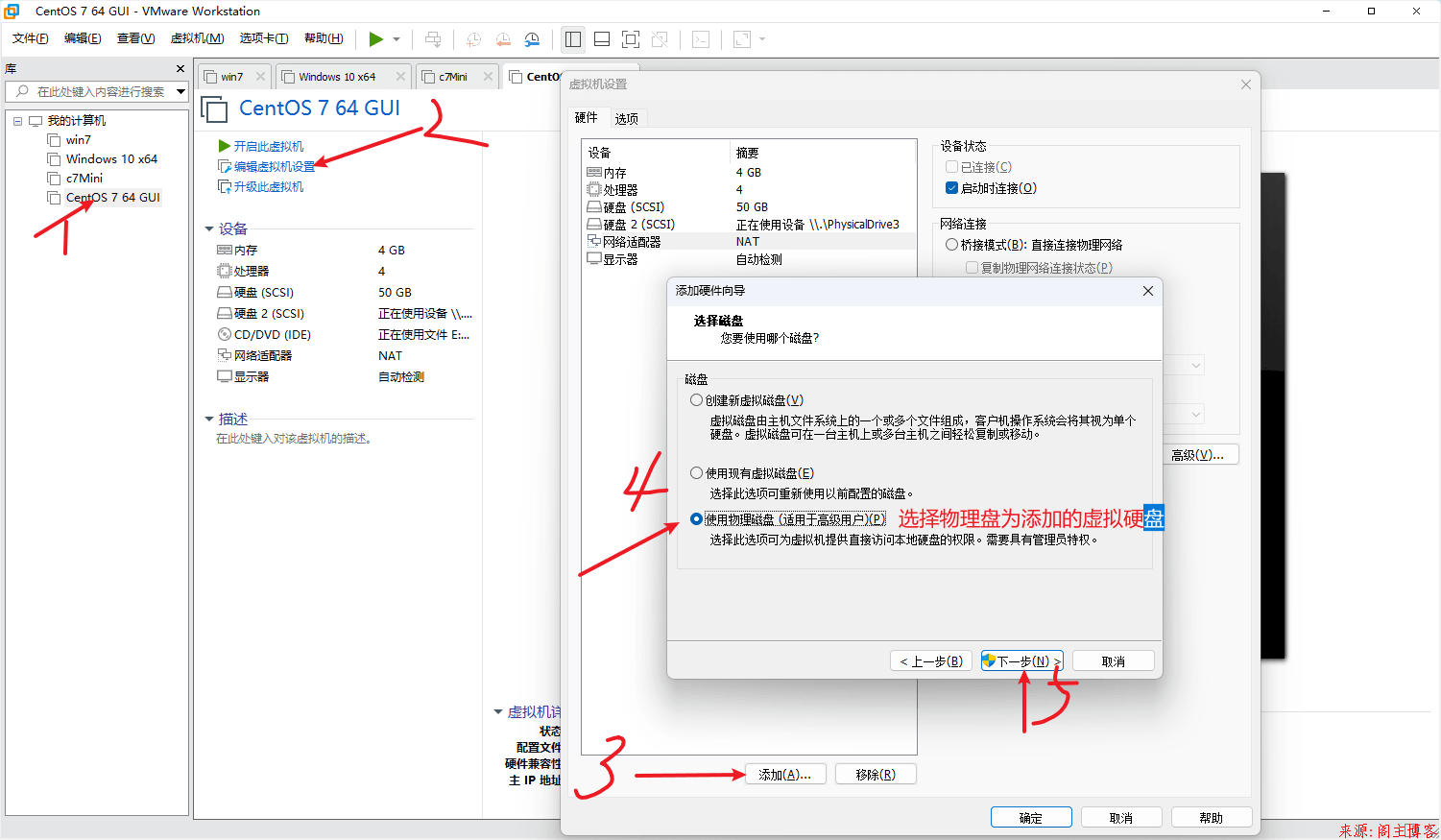The image size is (1441, 840).
Task: Select 使用现有虚拟磁盘(E) radio option
Action: pyautogui.click(x=697, y=473)
